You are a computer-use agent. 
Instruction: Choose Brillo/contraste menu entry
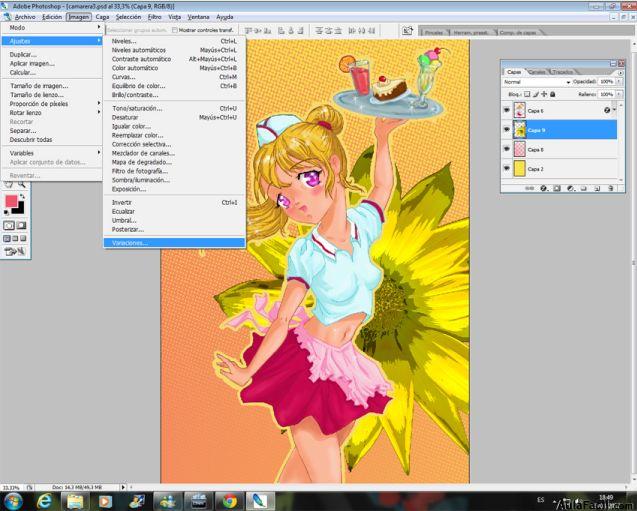coord(175,95)
